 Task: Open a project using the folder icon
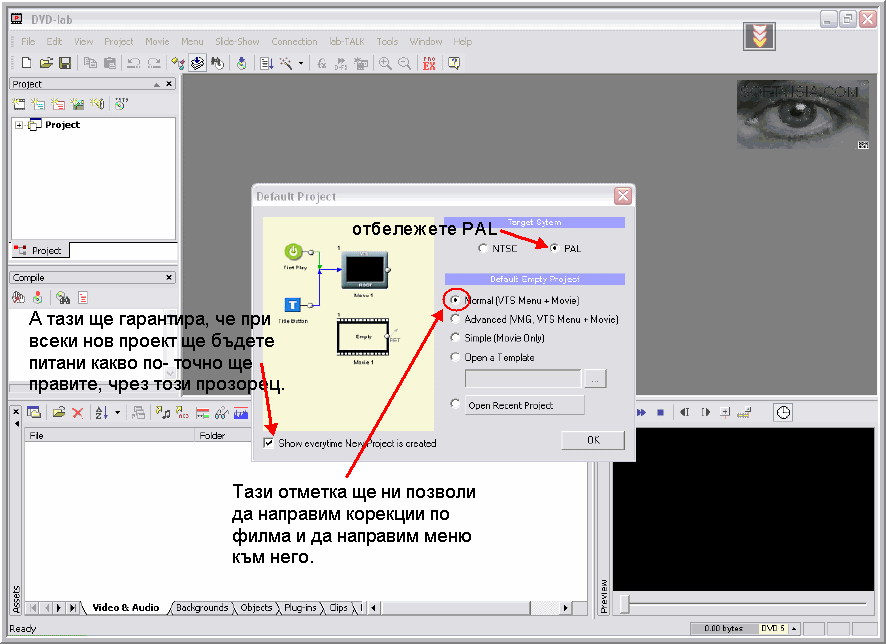(46, 63)
